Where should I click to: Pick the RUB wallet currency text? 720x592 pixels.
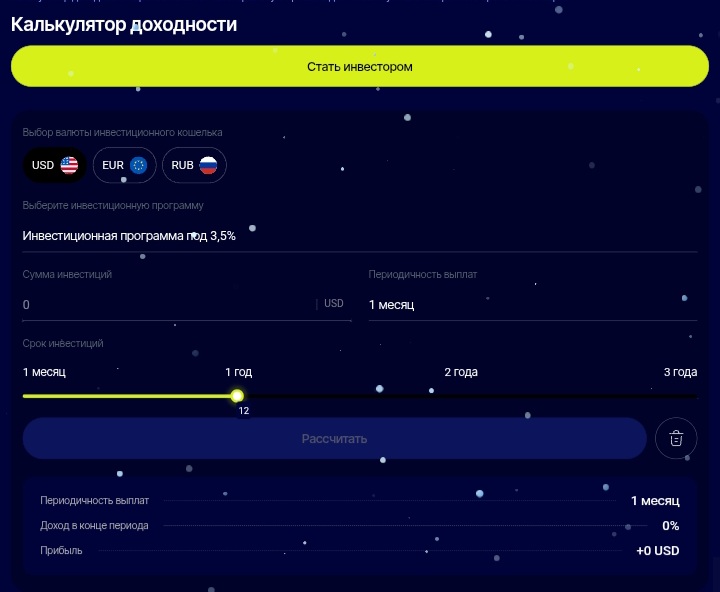[182, 166]
